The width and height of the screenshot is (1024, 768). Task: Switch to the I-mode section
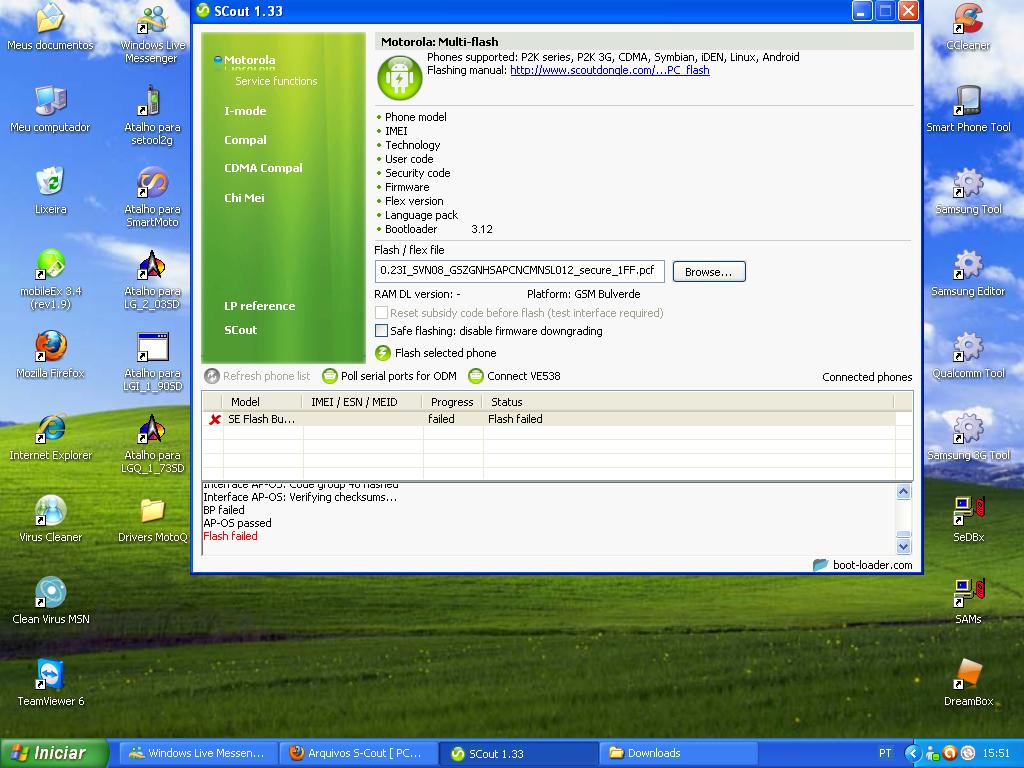(x=245, y=111)
